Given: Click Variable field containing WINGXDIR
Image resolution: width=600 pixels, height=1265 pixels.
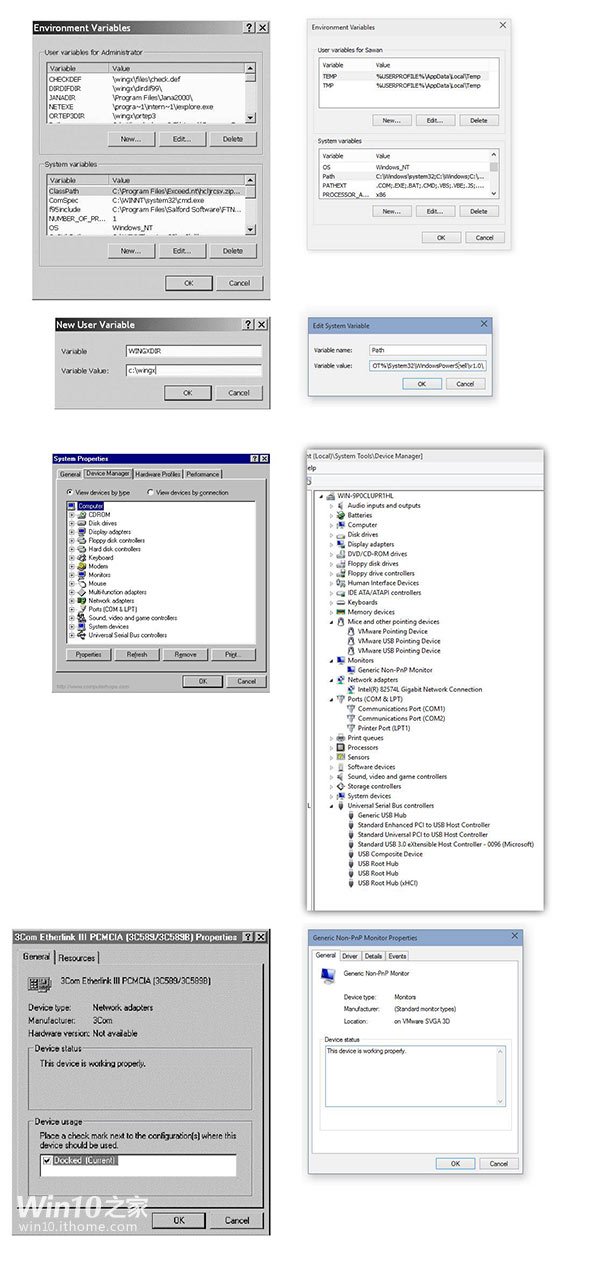Looking at the screenshot, I should tap(194, 351).
